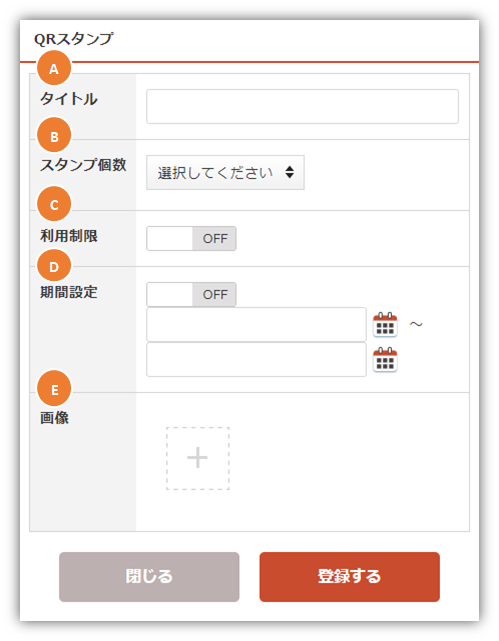Open the end date calendar picker

[x=385, y=360]
